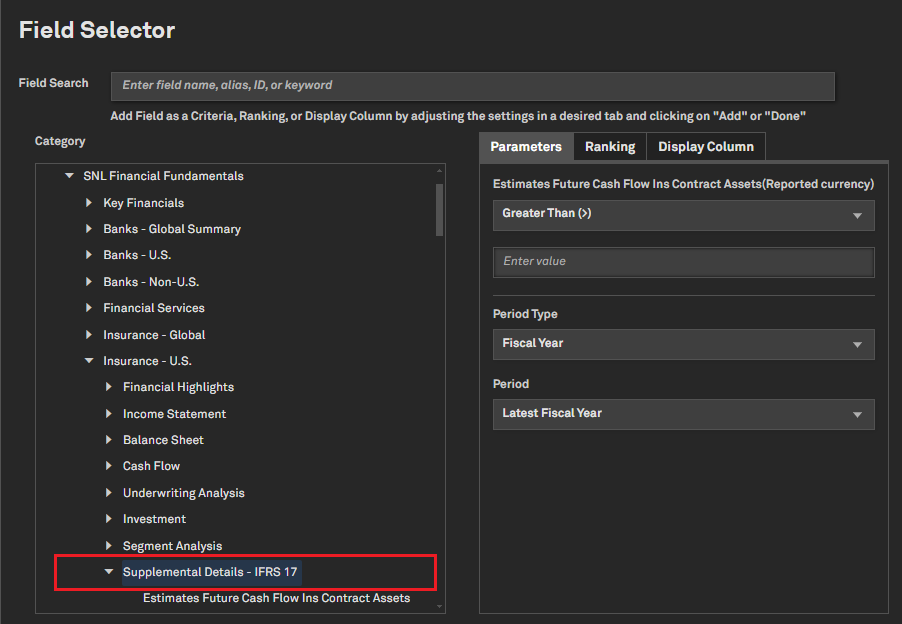Collapse the SNL Financial Fundamentals node
902x624 pixels.
pos(69,176)
